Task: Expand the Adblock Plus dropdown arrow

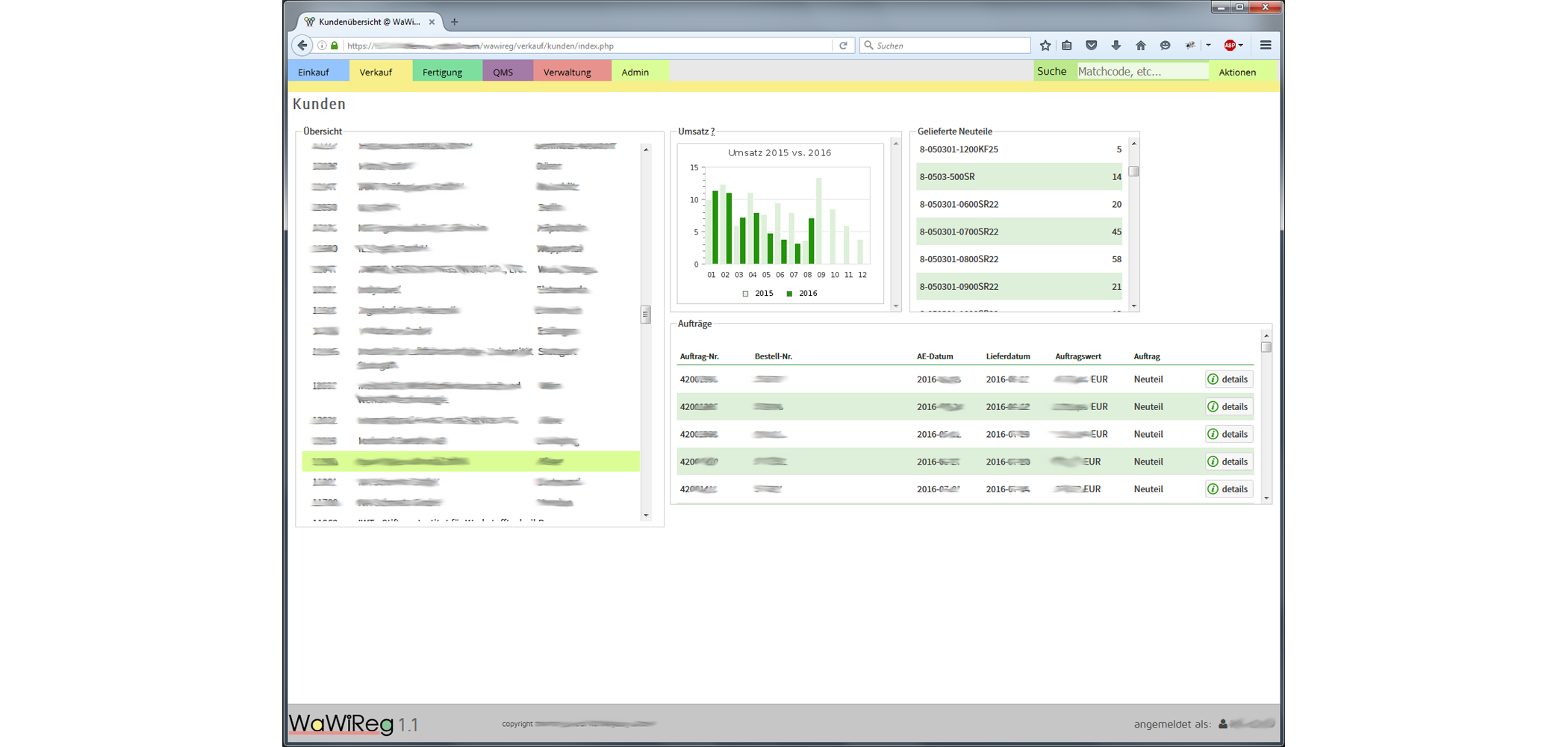Action: tap(1241, 46)
